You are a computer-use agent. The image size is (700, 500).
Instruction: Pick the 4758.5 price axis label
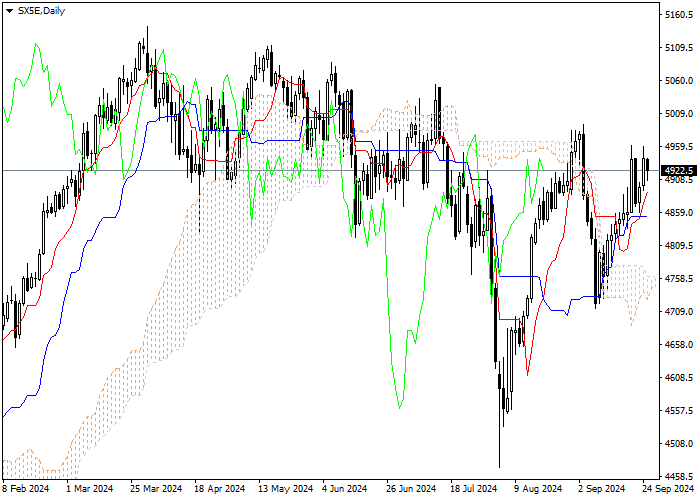click(679, 279)
